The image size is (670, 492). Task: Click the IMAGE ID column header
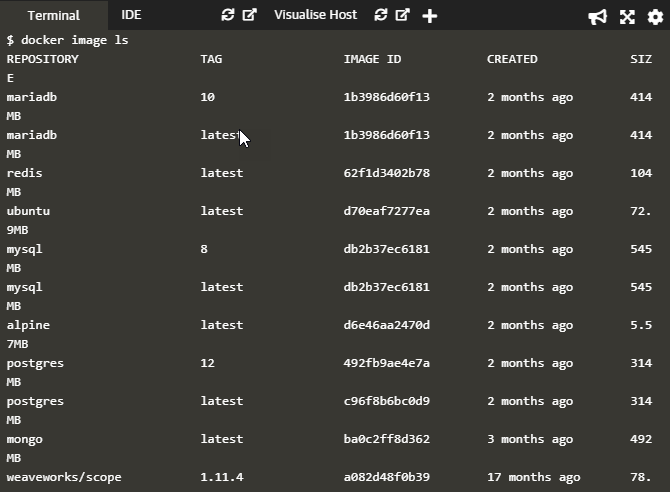coord(372,59)
